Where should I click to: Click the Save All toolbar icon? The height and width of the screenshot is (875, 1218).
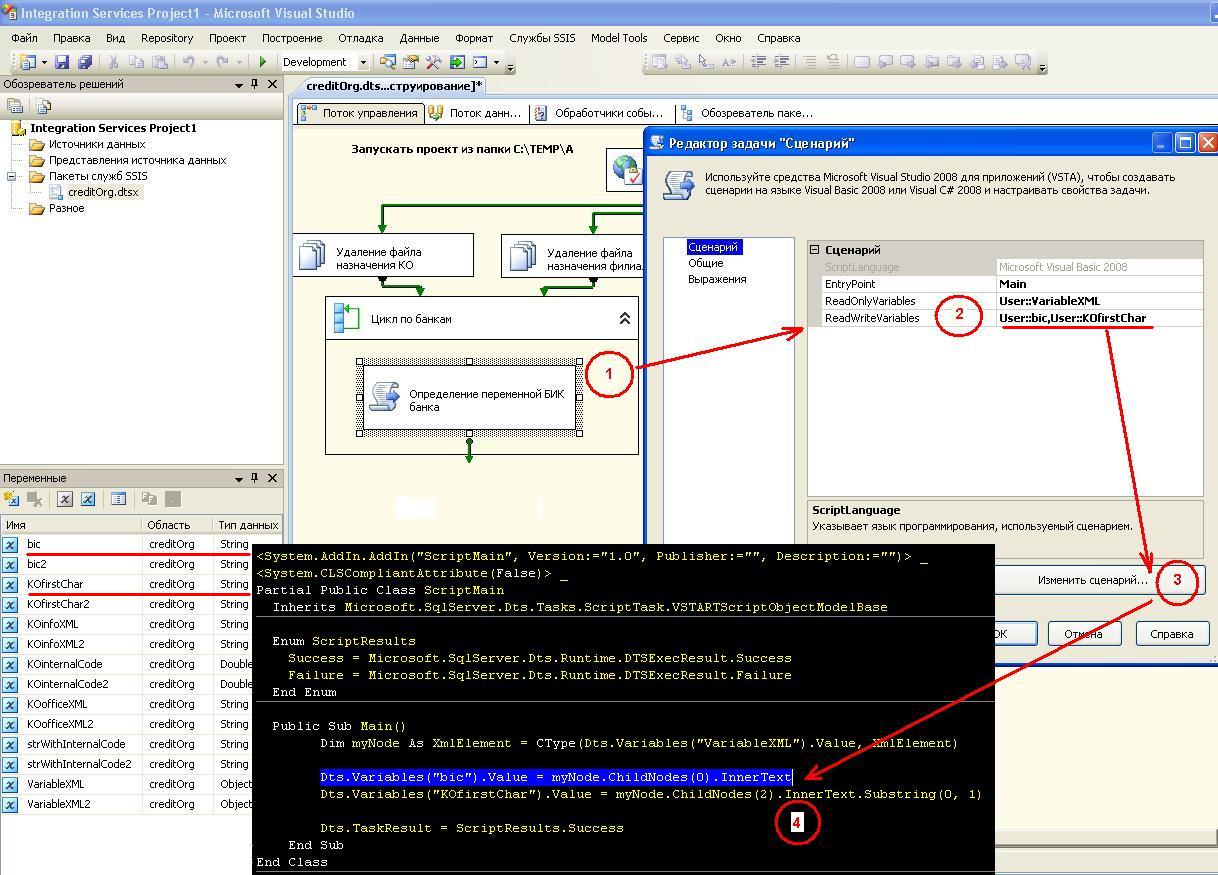[x=85, y=62]
